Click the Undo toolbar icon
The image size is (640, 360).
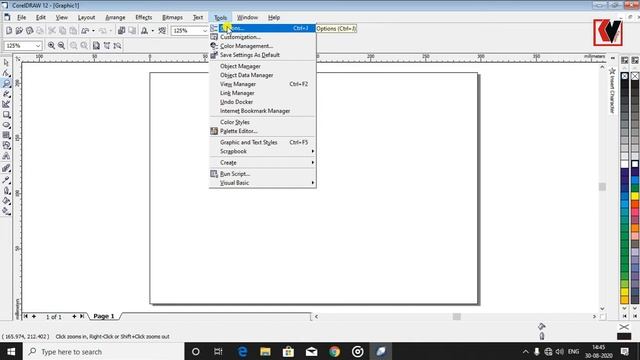coord(85,31)
